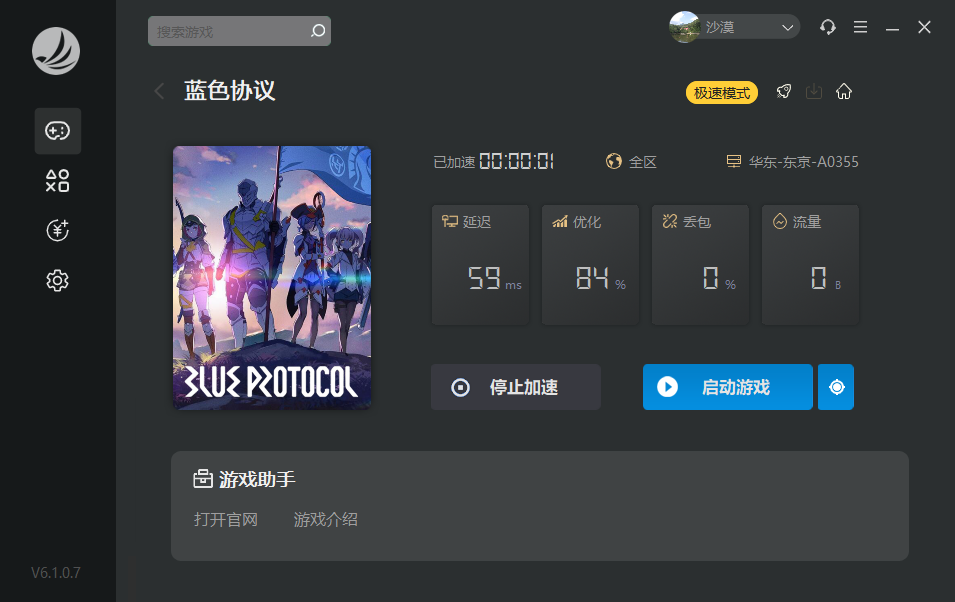Click the server icon beside 华东-东京
The height and width of the screenshot is (602, 955).
click(734, 161)
